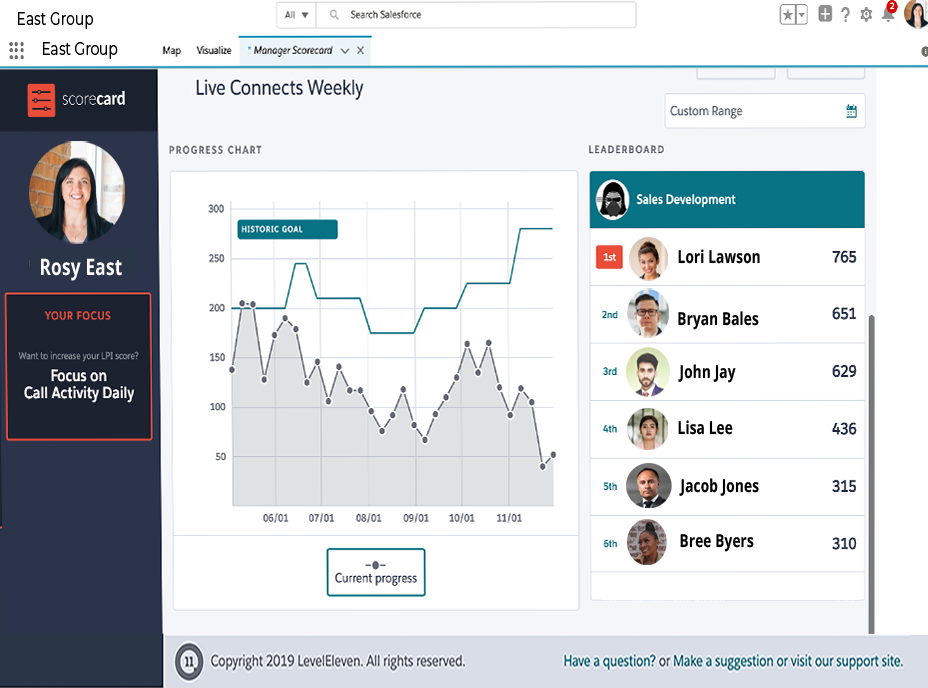Select the name Bryan Bales
928x688 pixels.
coord(717,319)
